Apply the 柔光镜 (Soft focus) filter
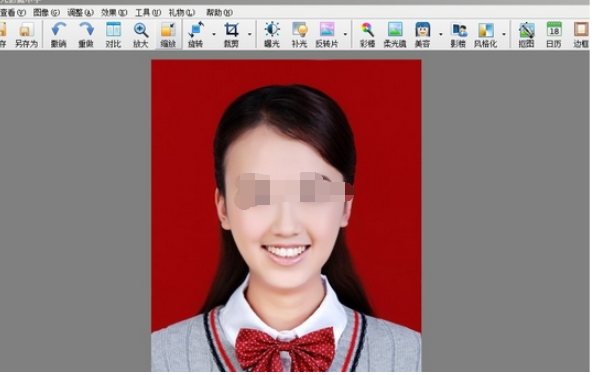The width and height of the screenshot is (609, 375). click(395, 35)
